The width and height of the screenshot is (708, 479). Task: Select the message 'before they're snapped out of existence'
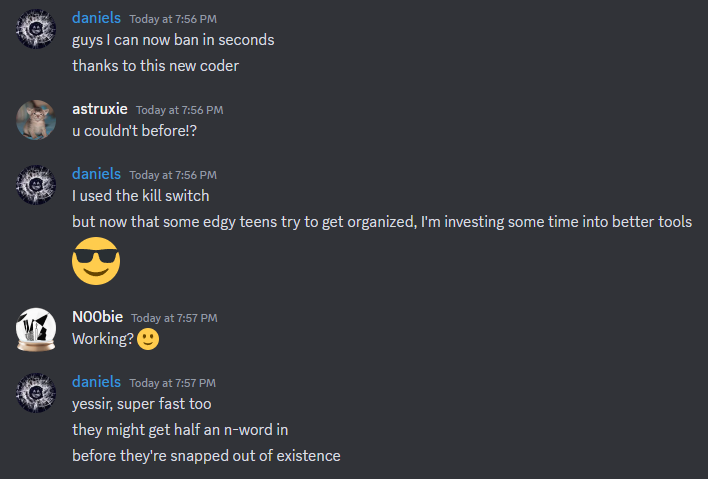click(x=206, y=456)
